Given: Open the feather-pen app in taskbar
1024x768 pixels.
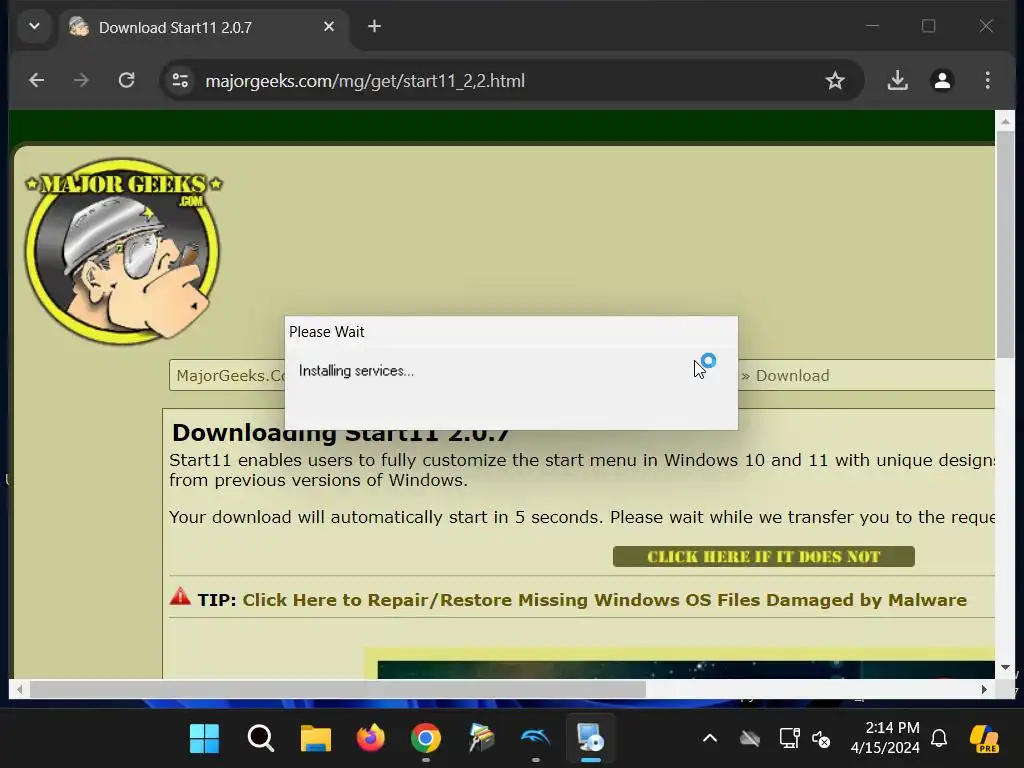Looking at the screenshot, I should 481,739.
